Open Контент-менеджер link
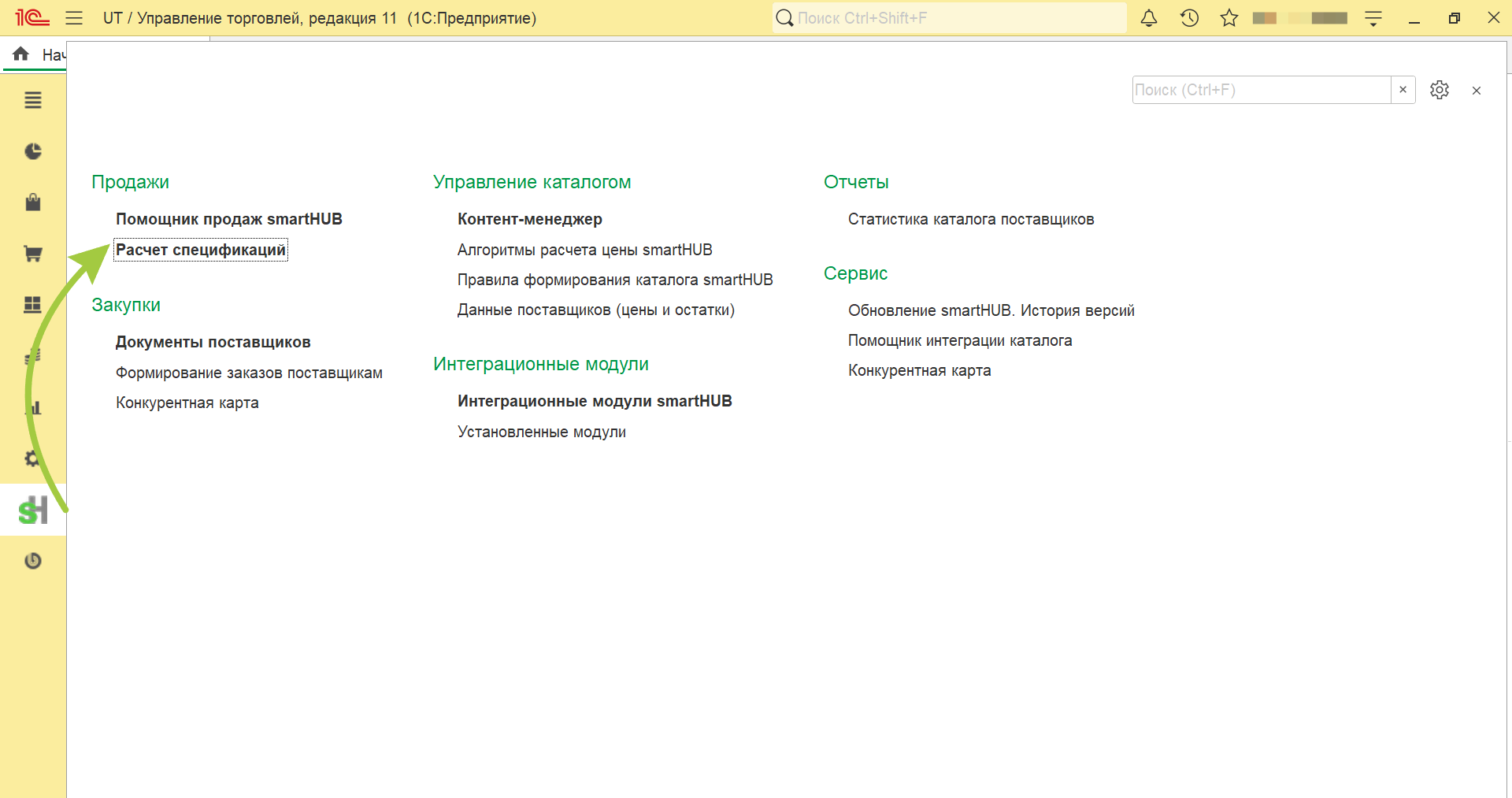 click(x=530, y=219)
